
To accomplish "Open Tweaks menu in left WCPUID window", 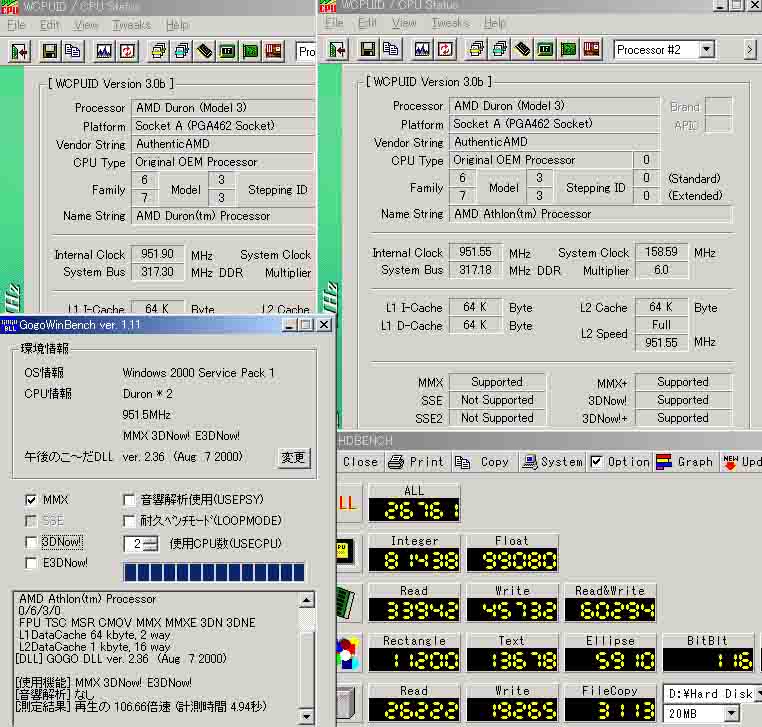I will pyautogui.click(x=132, y=25).
